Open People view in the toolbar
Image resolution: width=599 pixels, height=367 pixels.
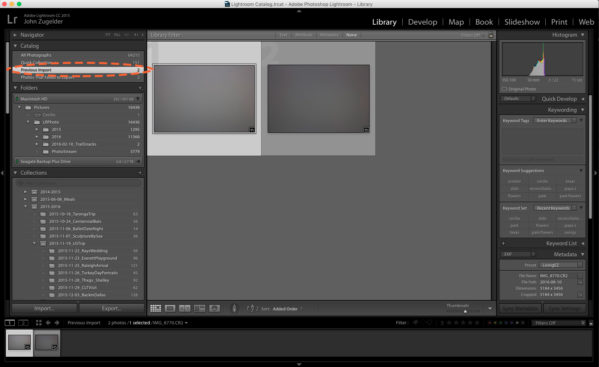click(x=214, y=309)
